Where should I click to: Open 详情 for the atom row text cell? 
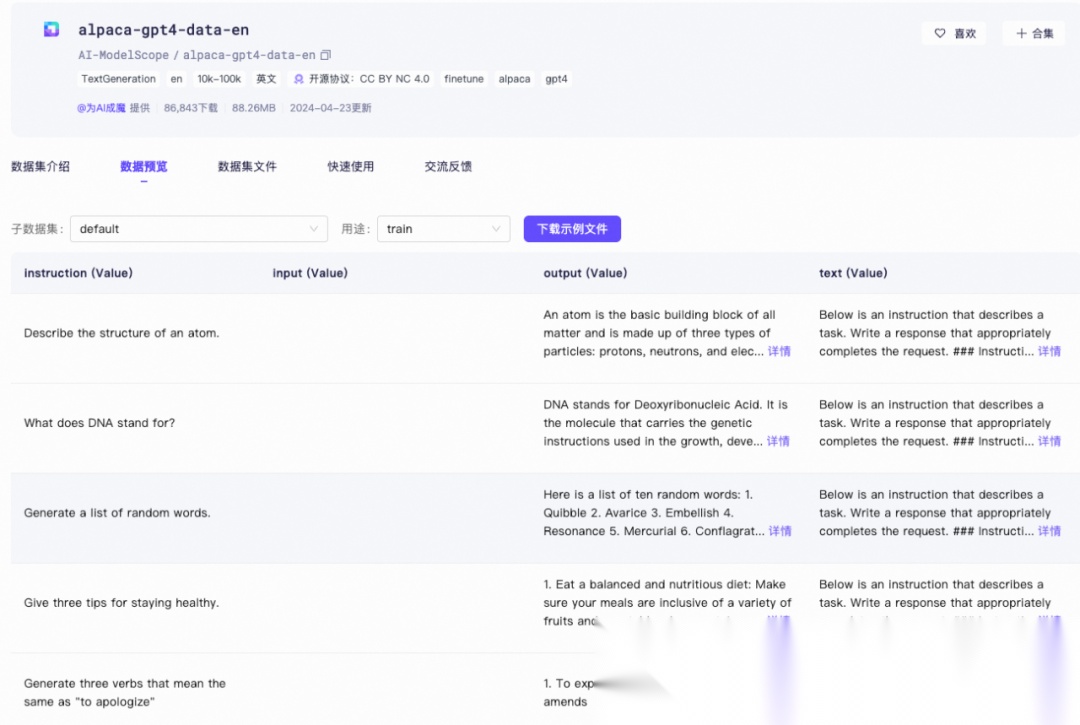(1050, 352)
